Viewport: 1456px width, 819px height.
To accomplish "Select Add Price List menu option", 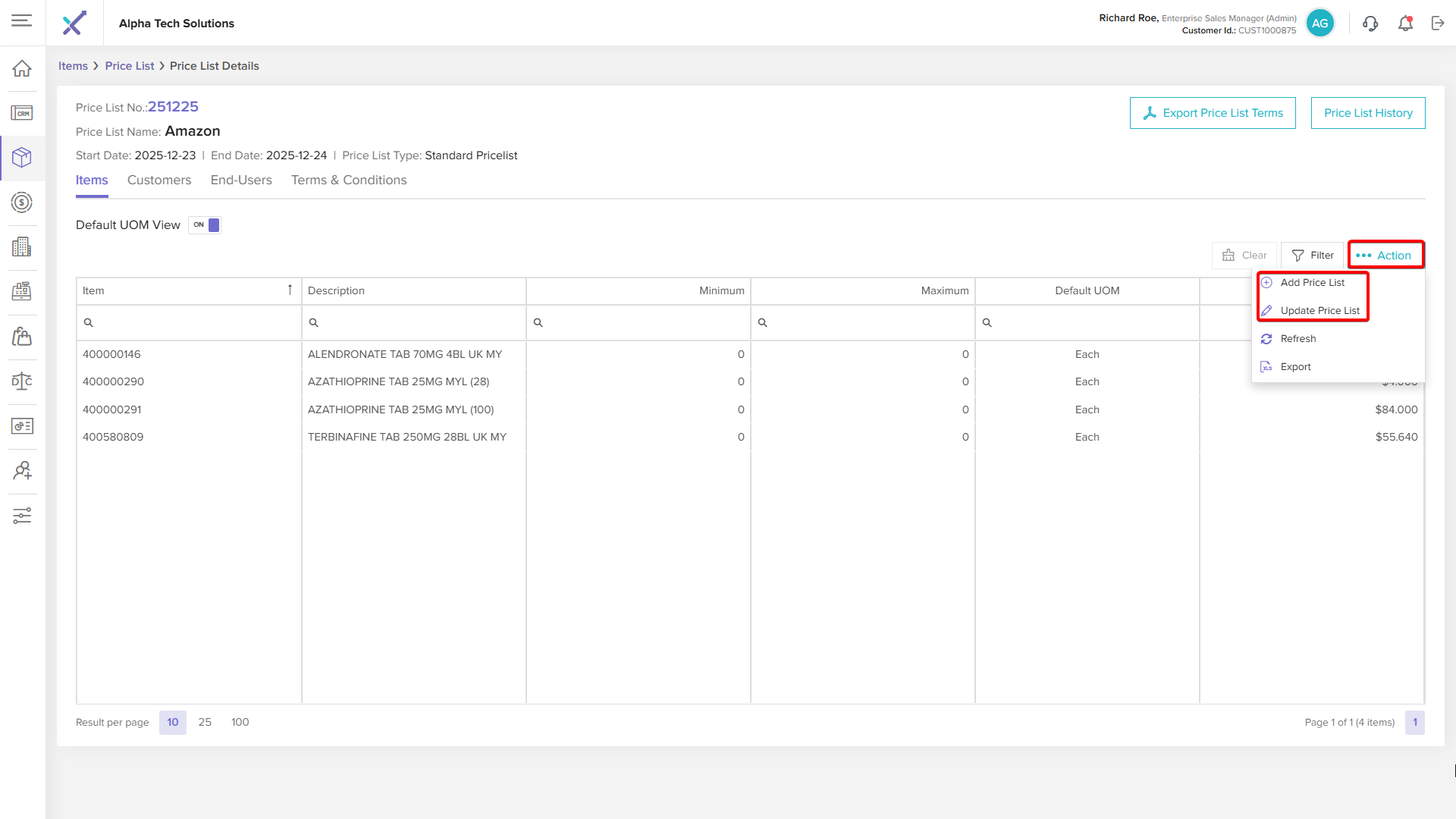I will (1312, 283).
